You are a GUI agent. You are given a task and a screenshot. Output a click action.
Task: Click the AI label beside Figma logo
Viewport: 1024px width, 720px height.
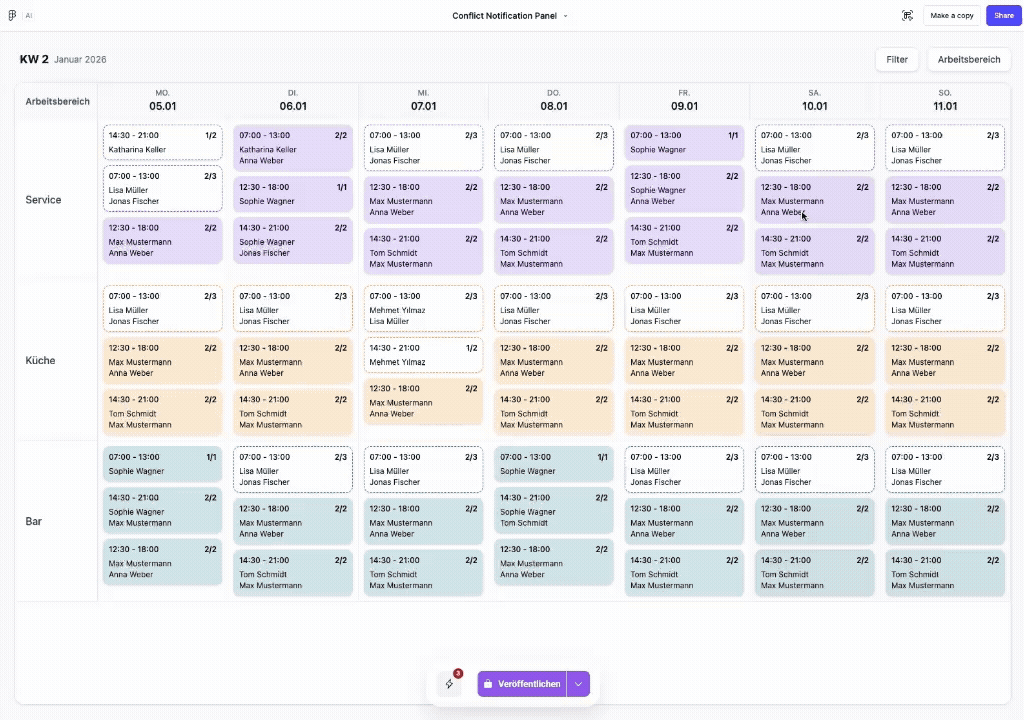pyautogui.click(x=29, y=16)
